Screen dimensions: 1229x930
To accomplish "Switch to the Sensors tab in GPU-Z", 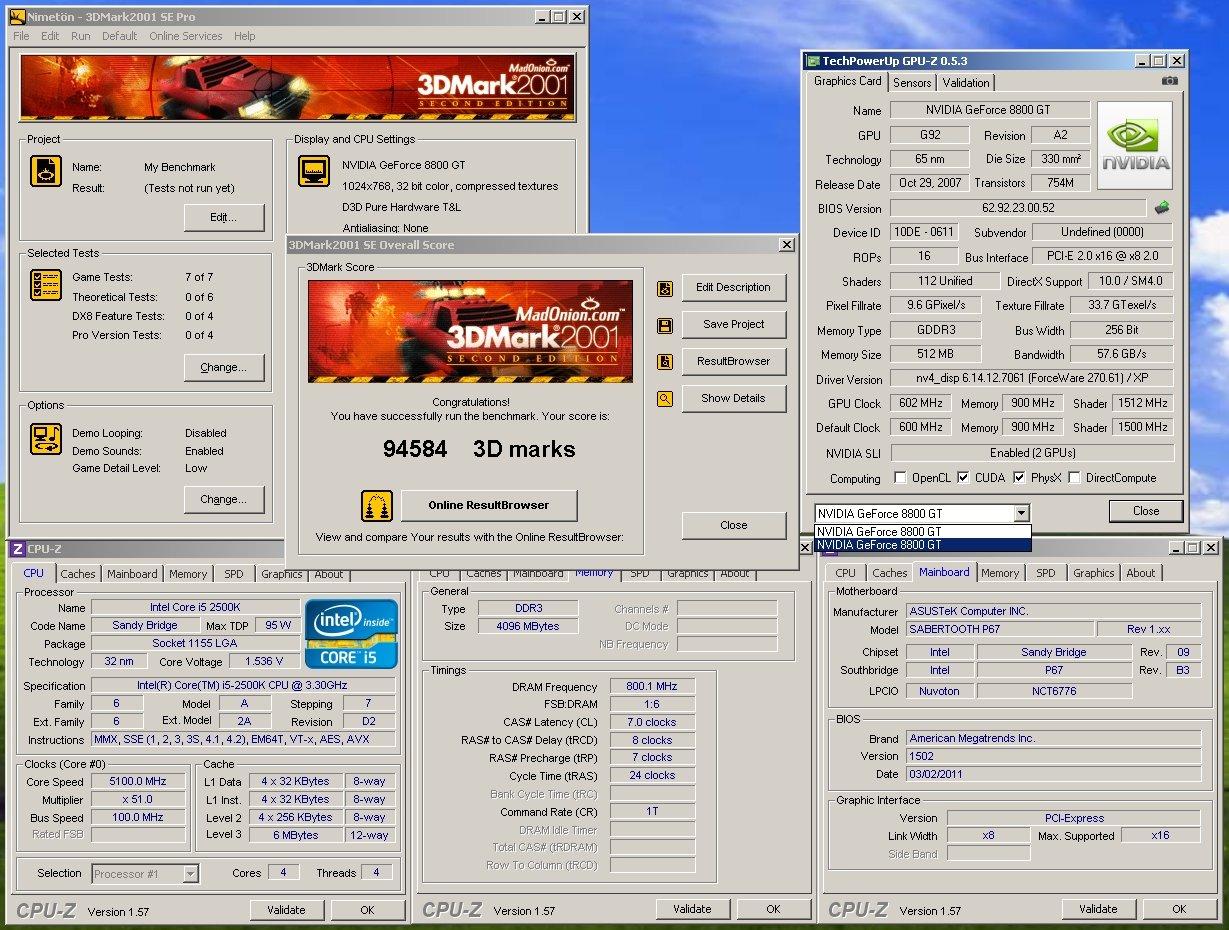I will (912, 83).
